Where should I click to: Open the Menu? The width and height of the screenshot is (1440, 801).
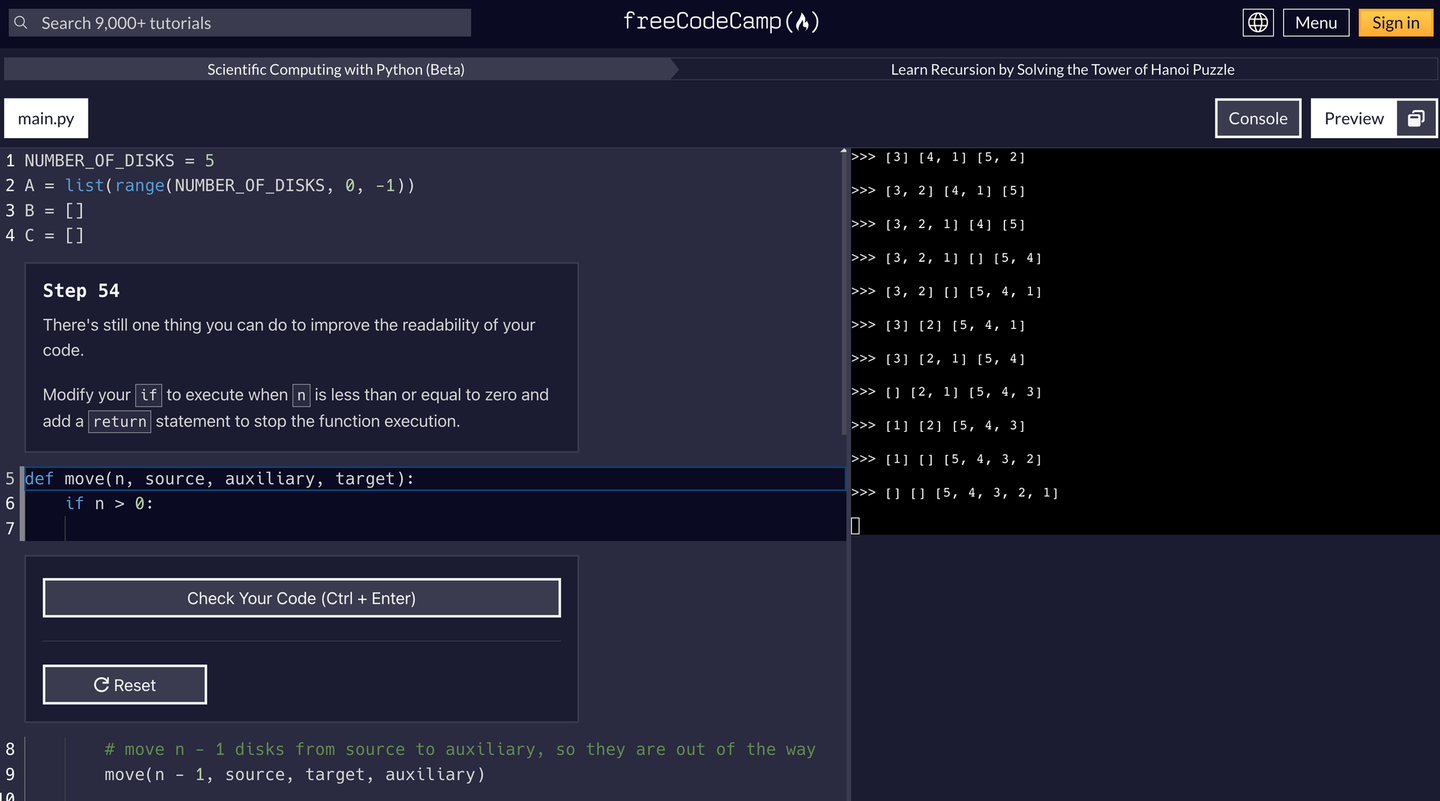[1316, 21]
